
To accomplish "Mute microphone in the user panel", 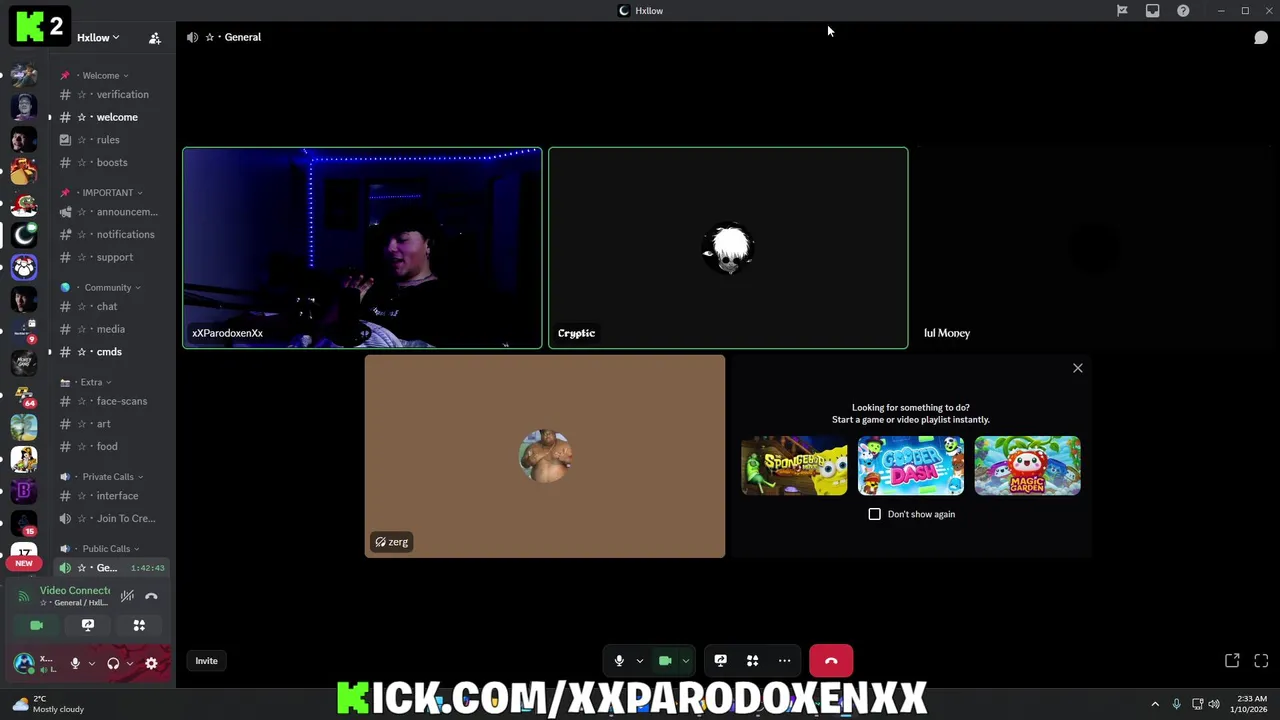I will click(x=75, y=663).
